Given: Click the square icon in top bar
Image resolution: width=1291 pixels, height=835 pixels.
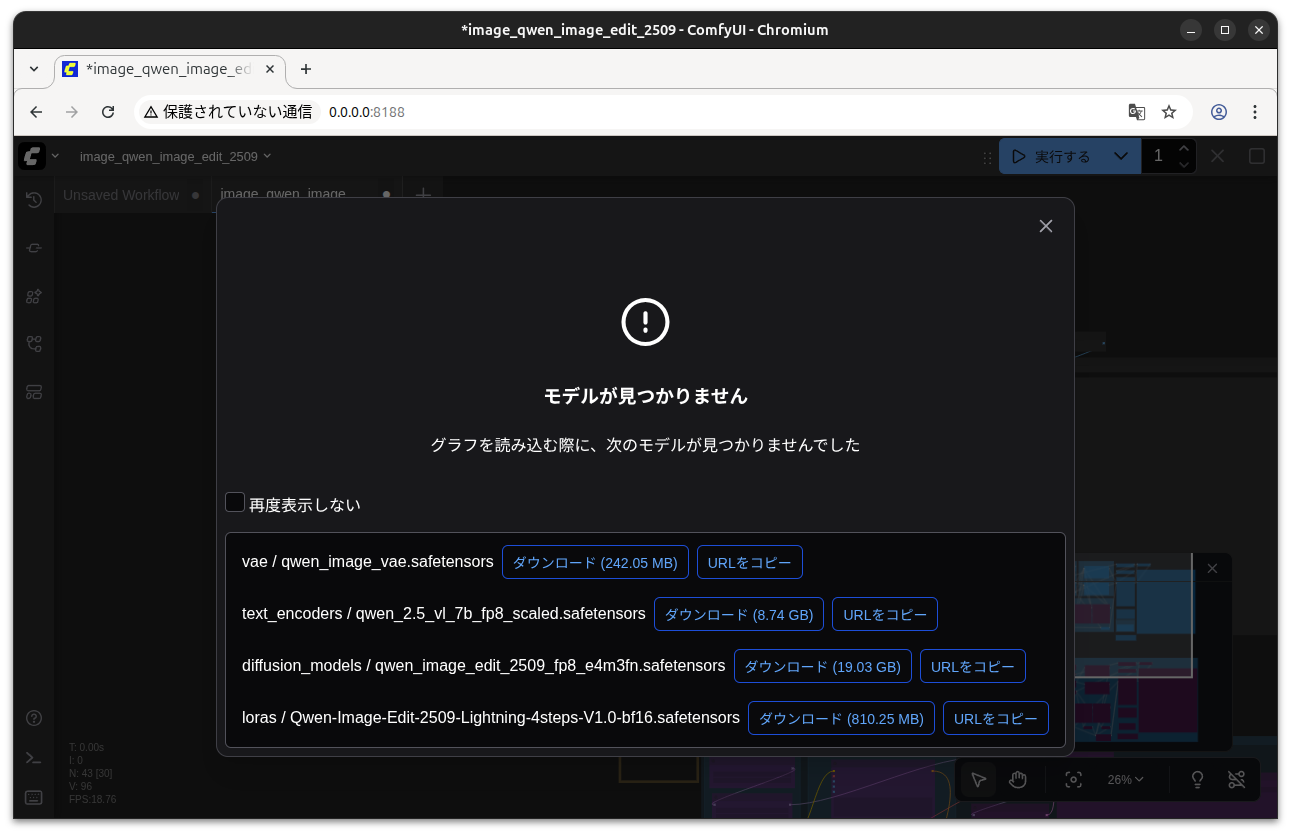Looking at the screenshot, I should [1257, 156].
